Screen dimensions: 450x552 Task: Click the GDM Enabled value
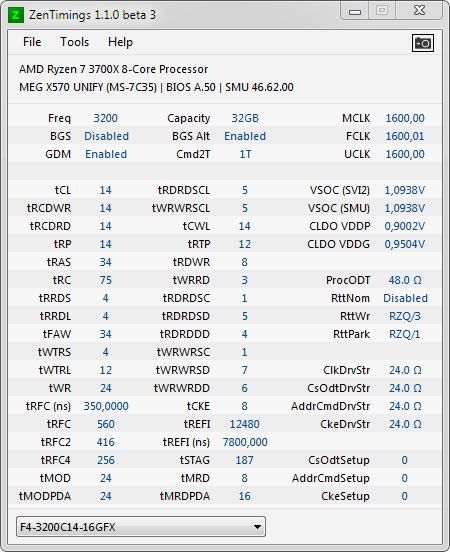pyautogui.click(x=106, y=154)
